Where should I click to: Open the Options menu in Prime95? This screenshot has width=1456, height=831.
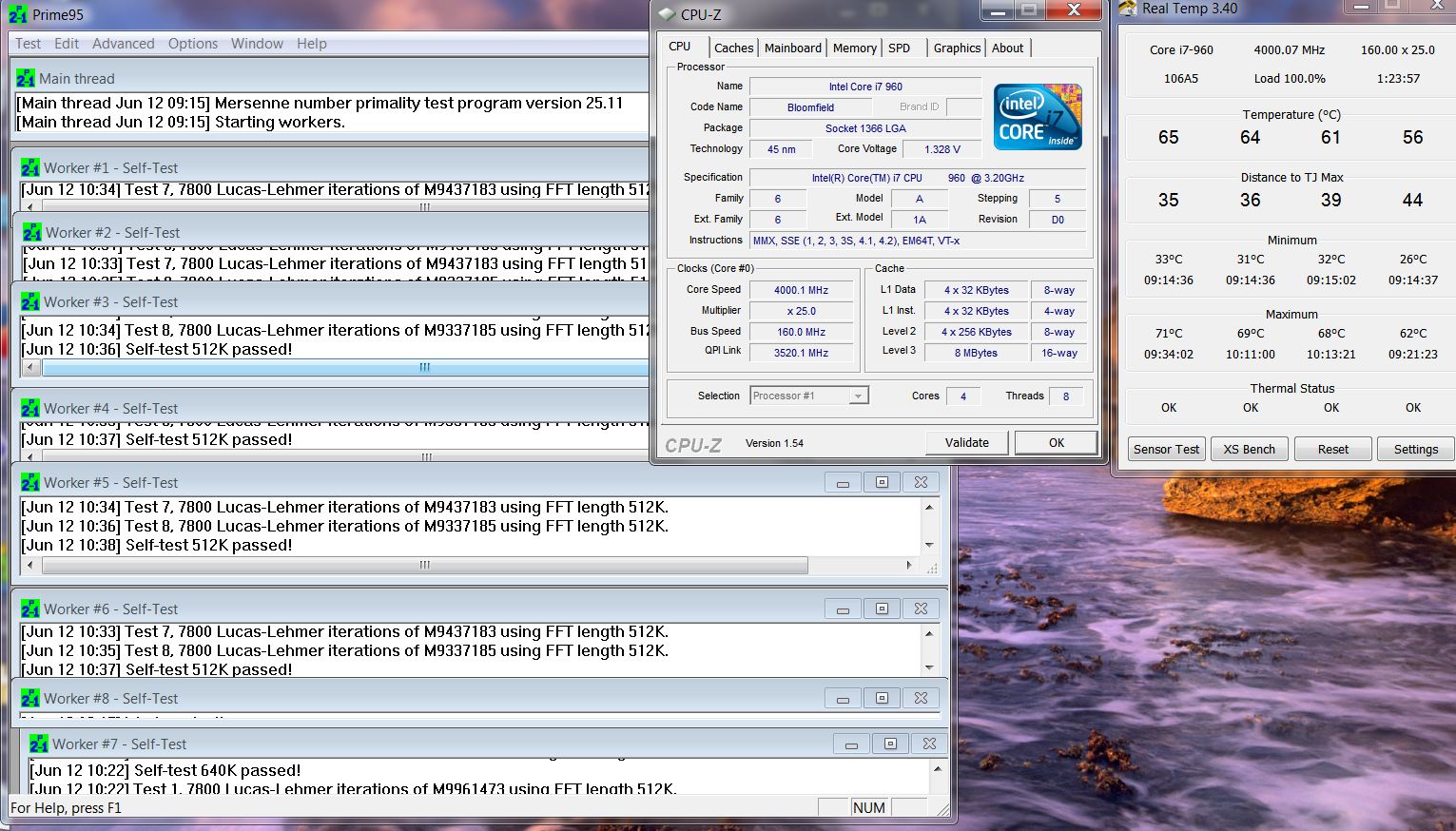(x=193, y=44)
